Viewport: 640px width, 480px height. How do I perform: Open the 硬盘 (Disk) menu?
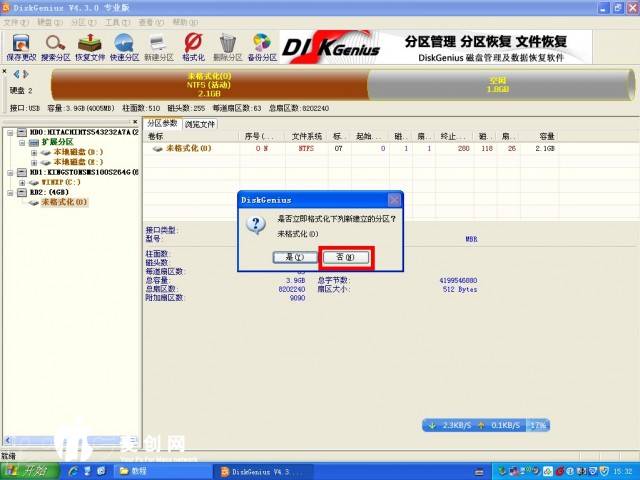tap(46, 21)
